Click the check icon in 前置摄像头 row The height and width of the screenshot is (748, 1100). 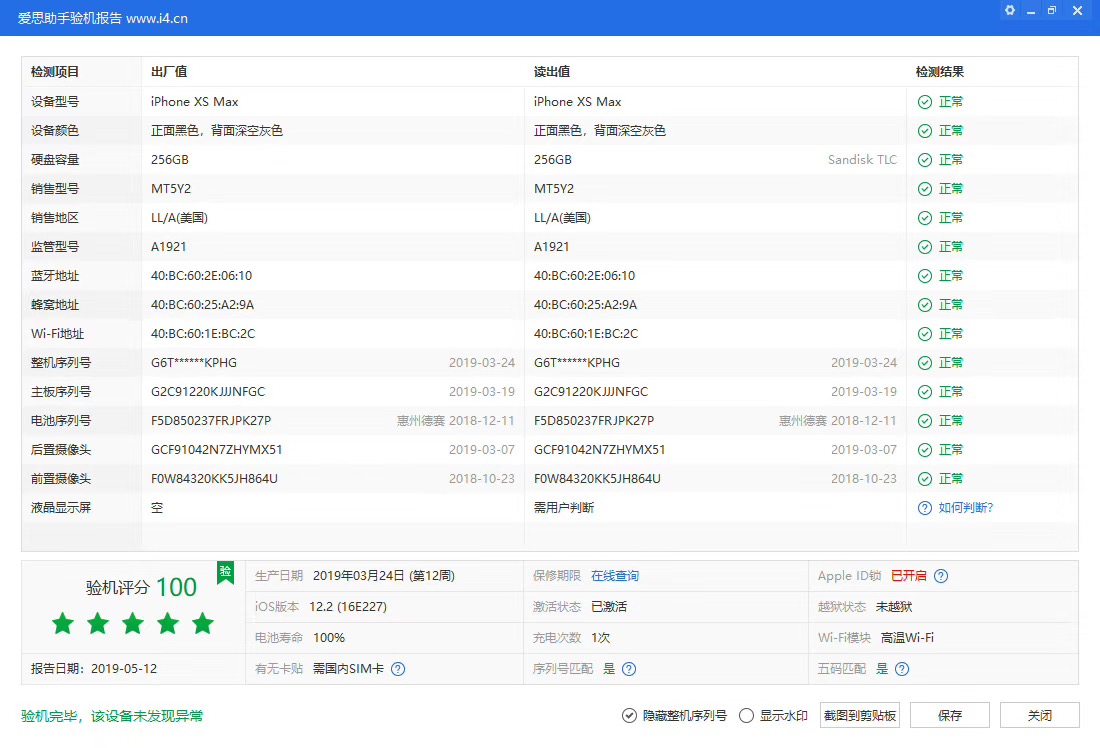(925, 479)
